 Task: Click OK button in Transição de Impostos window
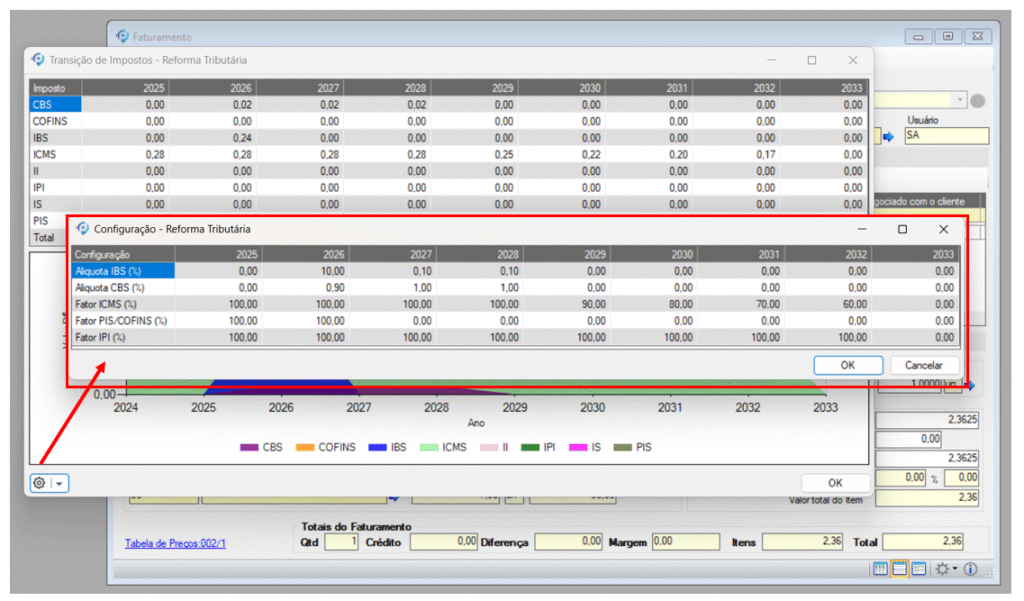click(x=835, y=483)
